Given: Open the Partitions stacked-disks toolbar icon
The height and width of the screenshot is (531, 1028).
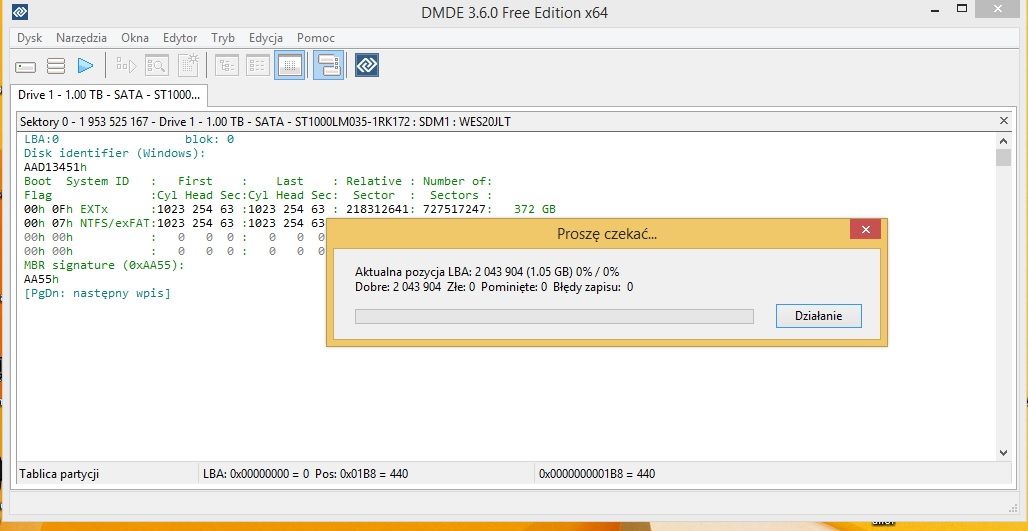Looking at the screenshot, I should click(x=56, y=66).
